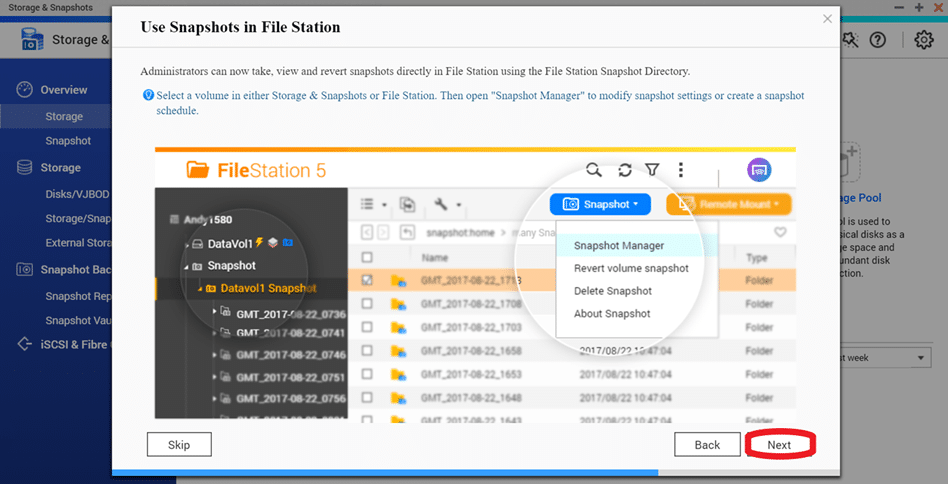Open the tools wrench dropdown arrow
Viewport: 948px width, 484px height.
(x=459, y=205)
